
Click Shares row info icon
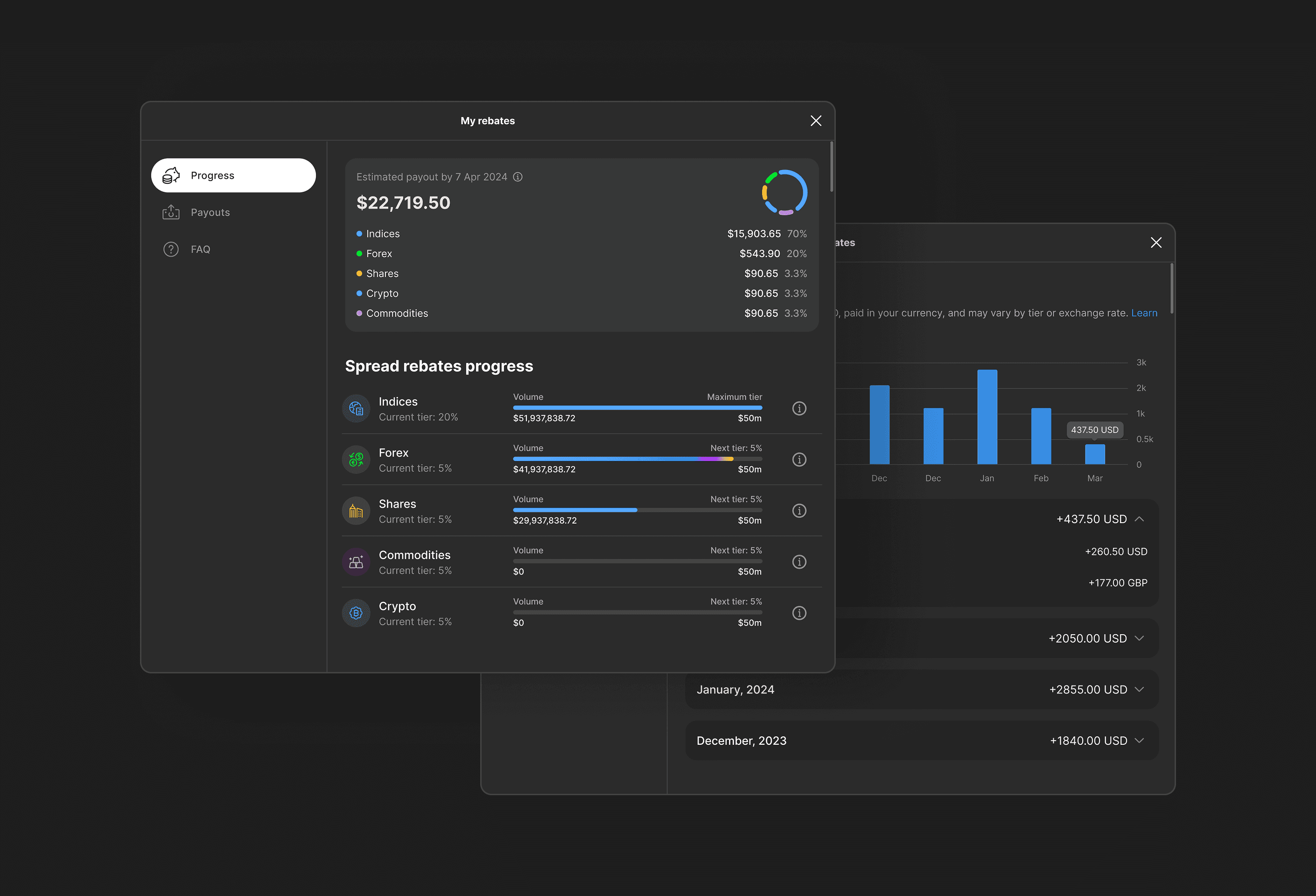(799, 511)
